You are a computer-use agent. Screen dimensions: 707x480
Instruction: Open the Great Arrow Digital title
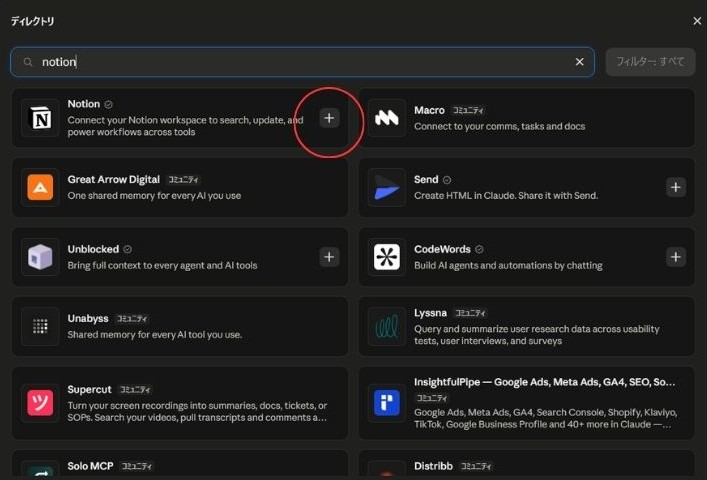(x=114, y=179)
